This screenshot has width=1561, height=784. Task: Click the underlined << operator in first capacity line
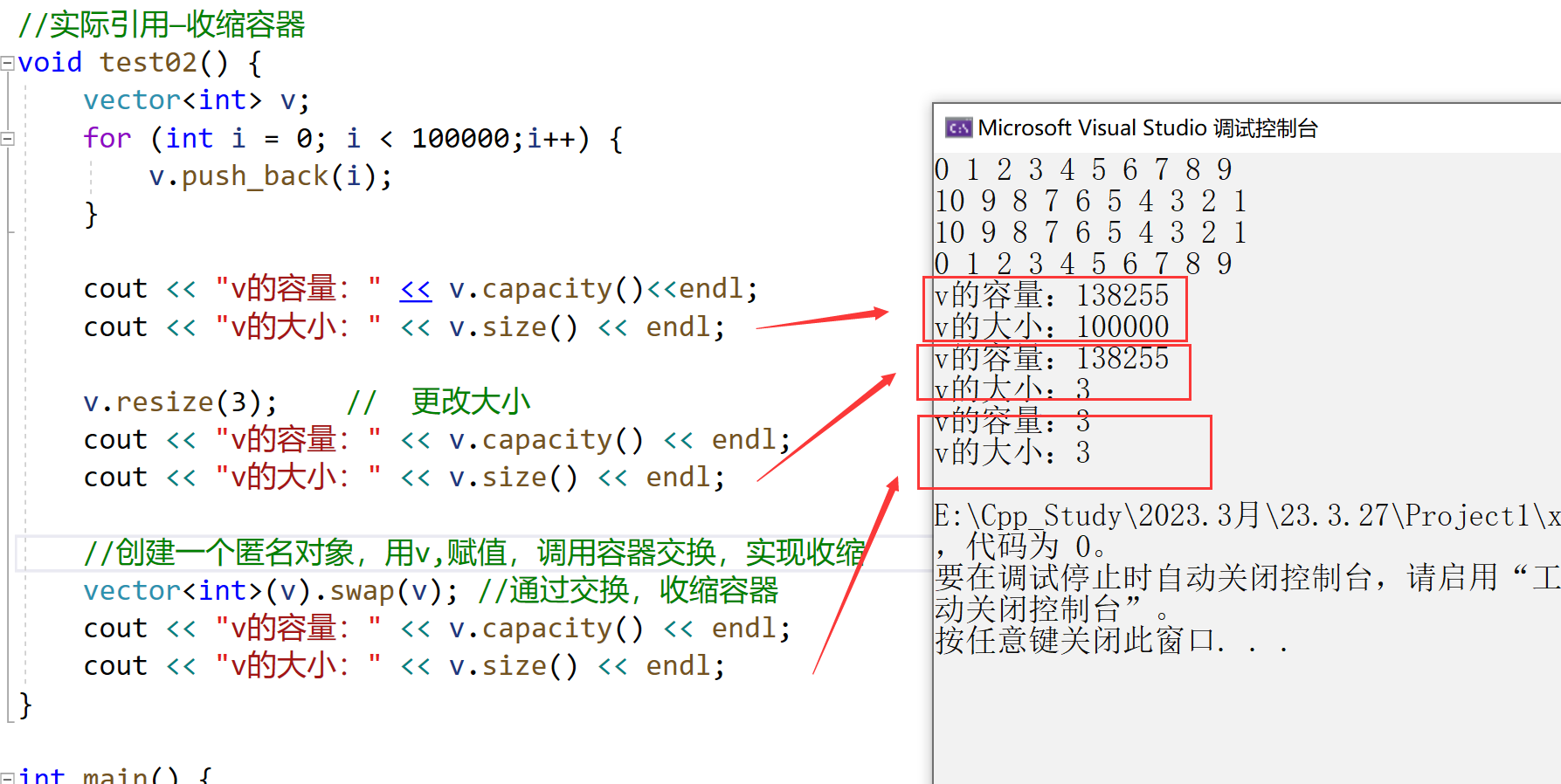[416, 289]
